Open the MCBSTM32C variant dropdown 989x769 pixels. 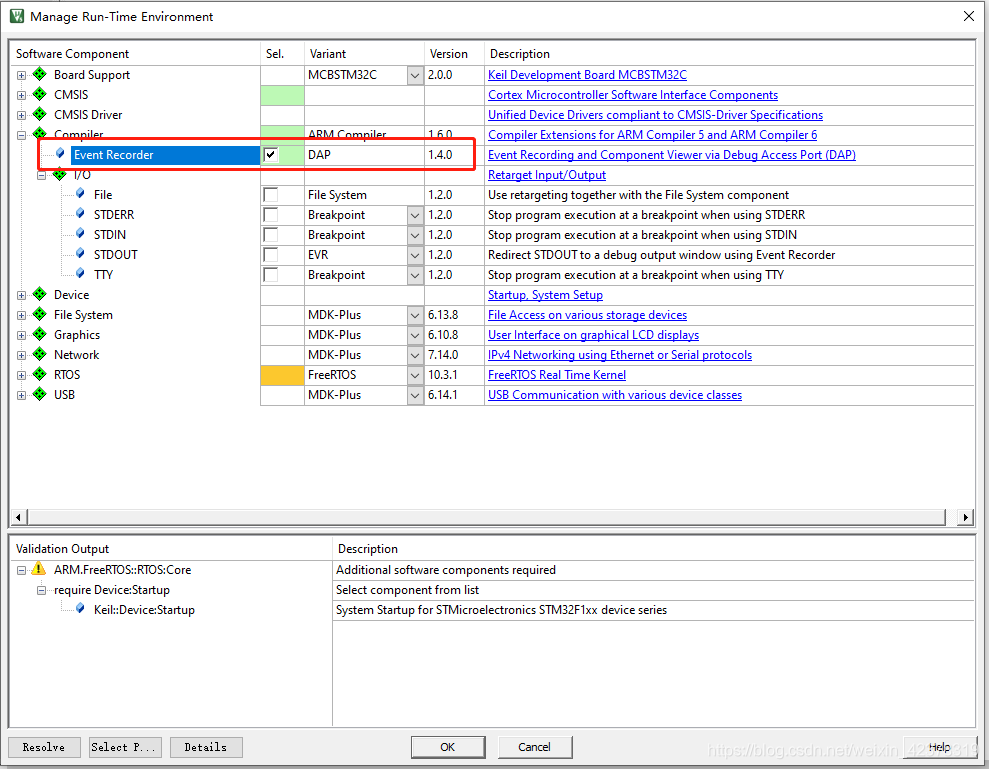tap(415, 75)
